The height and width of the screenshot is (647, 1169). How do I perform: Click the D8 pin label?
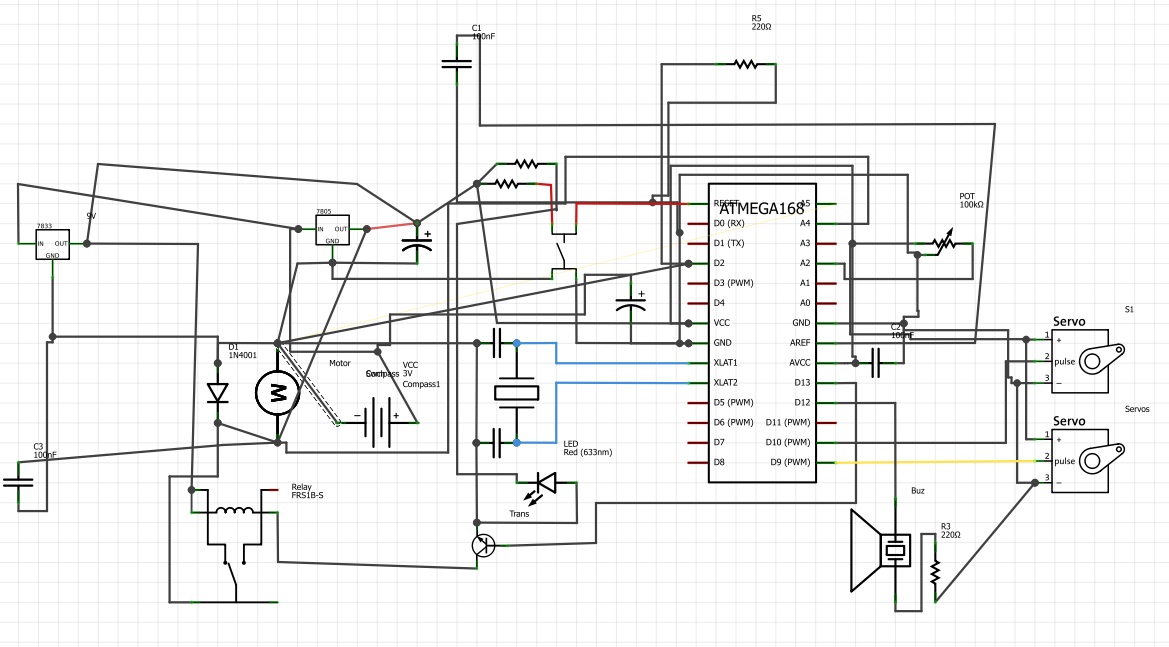click(719, 462)
